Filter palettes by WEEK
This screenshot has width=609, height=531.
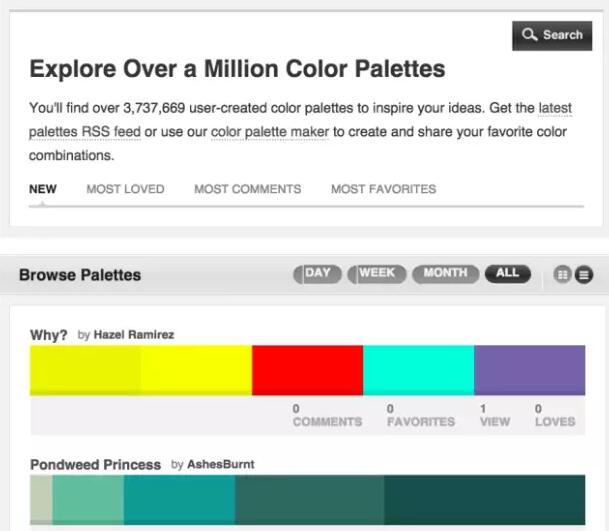pos(376,274)
